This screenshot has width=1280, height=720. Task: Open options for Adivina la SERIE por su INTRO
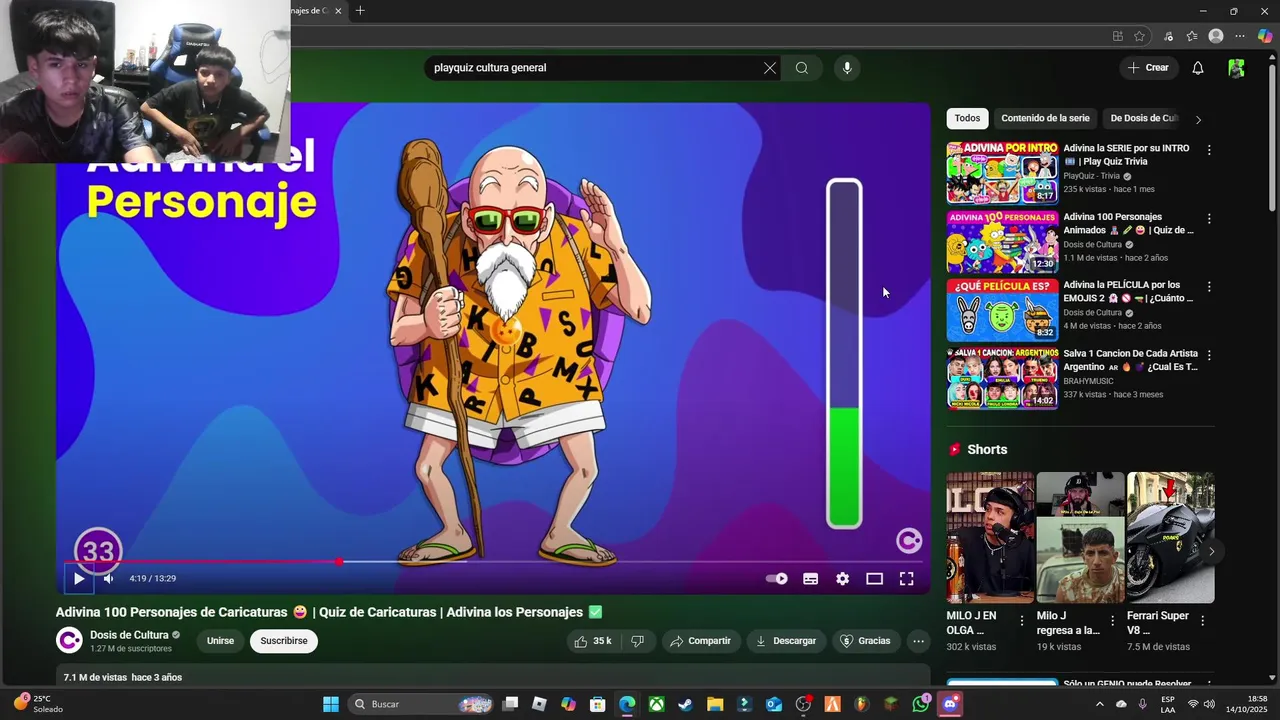point(1209,150)
